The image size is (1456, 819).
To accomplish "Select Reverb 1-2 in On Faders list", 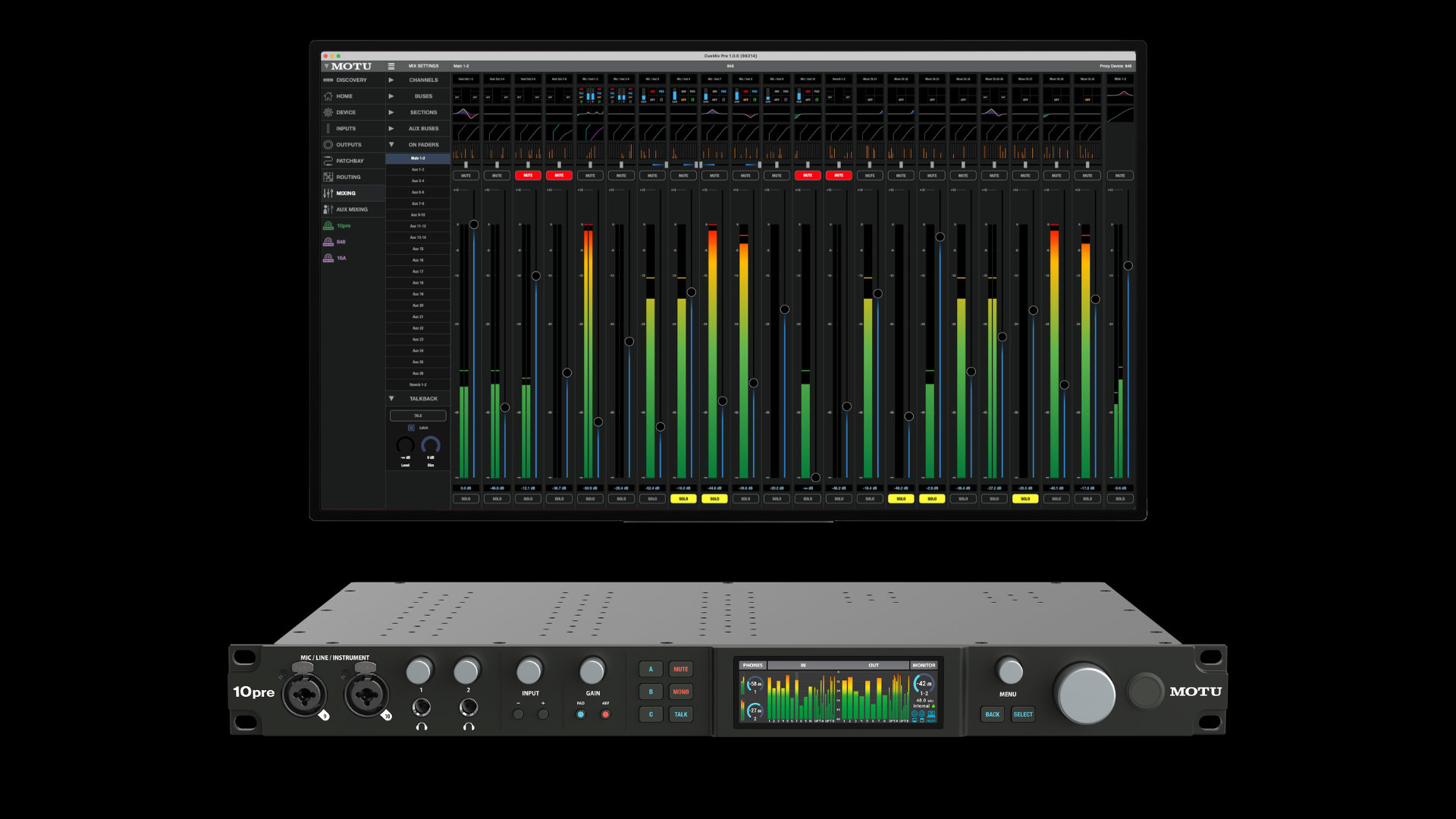I will [x=418, y=384].
